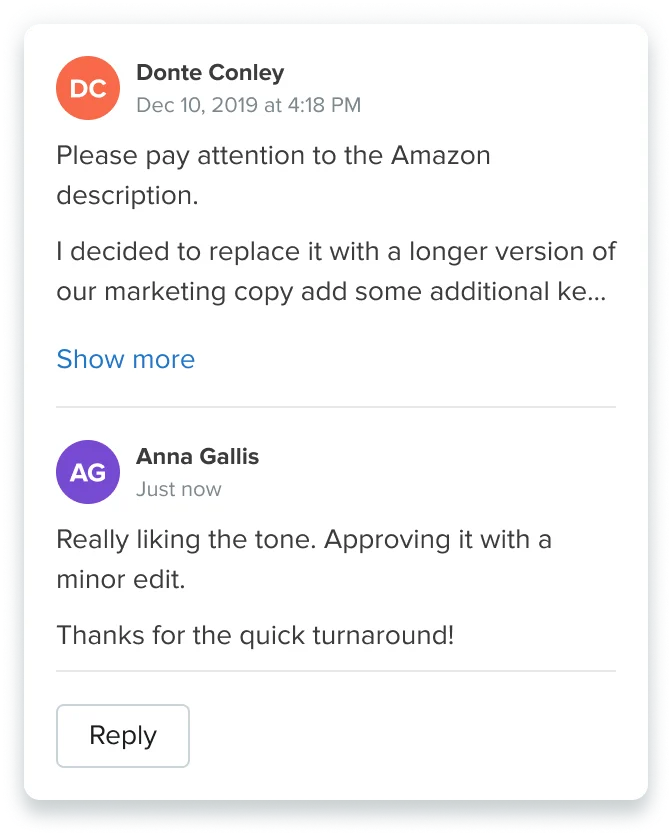Click the 'Just now' timestamp
Image resolution: width=672 pixels, height=836 pixels.
[x=178, y=489]
